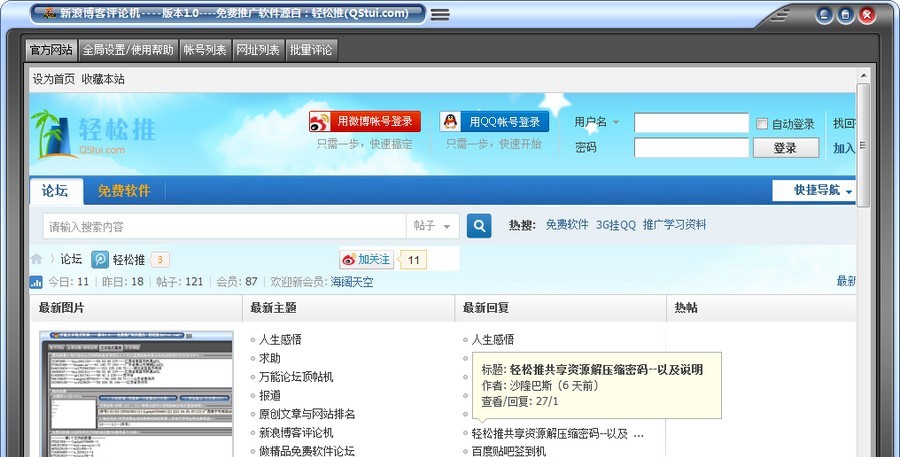The width and height of the screenshot is (900, 457).
Task: Click the statistics chart icon near 今日
Action: tap(36, 282)
